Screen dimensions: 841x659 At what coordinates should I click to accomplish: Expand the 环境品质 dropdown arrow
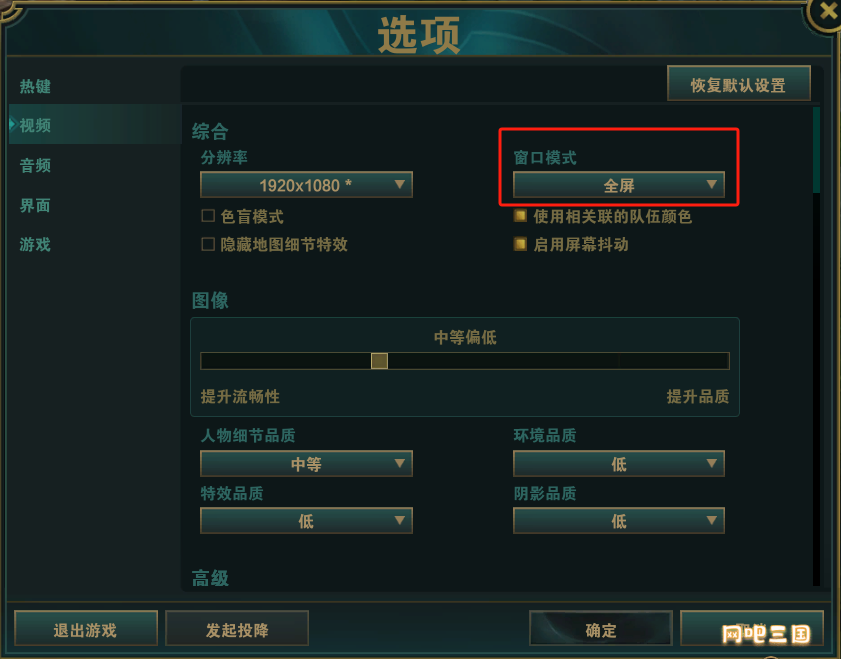pyautogui.click(x=711, y=463)
